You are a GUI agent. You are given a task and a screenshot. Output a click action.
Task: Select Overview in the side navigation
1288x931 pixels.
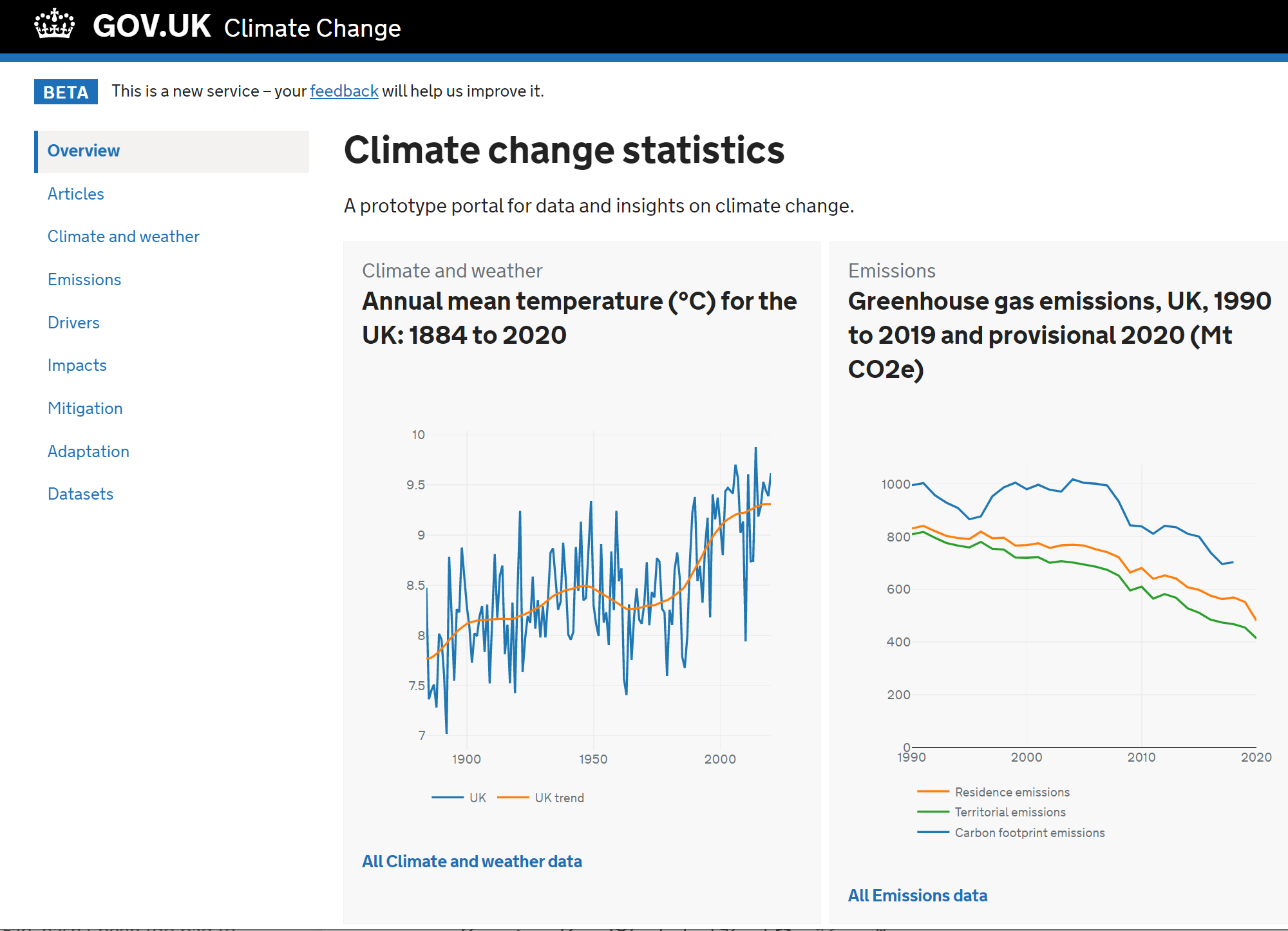pyautogui.click(x=84, y=151)
